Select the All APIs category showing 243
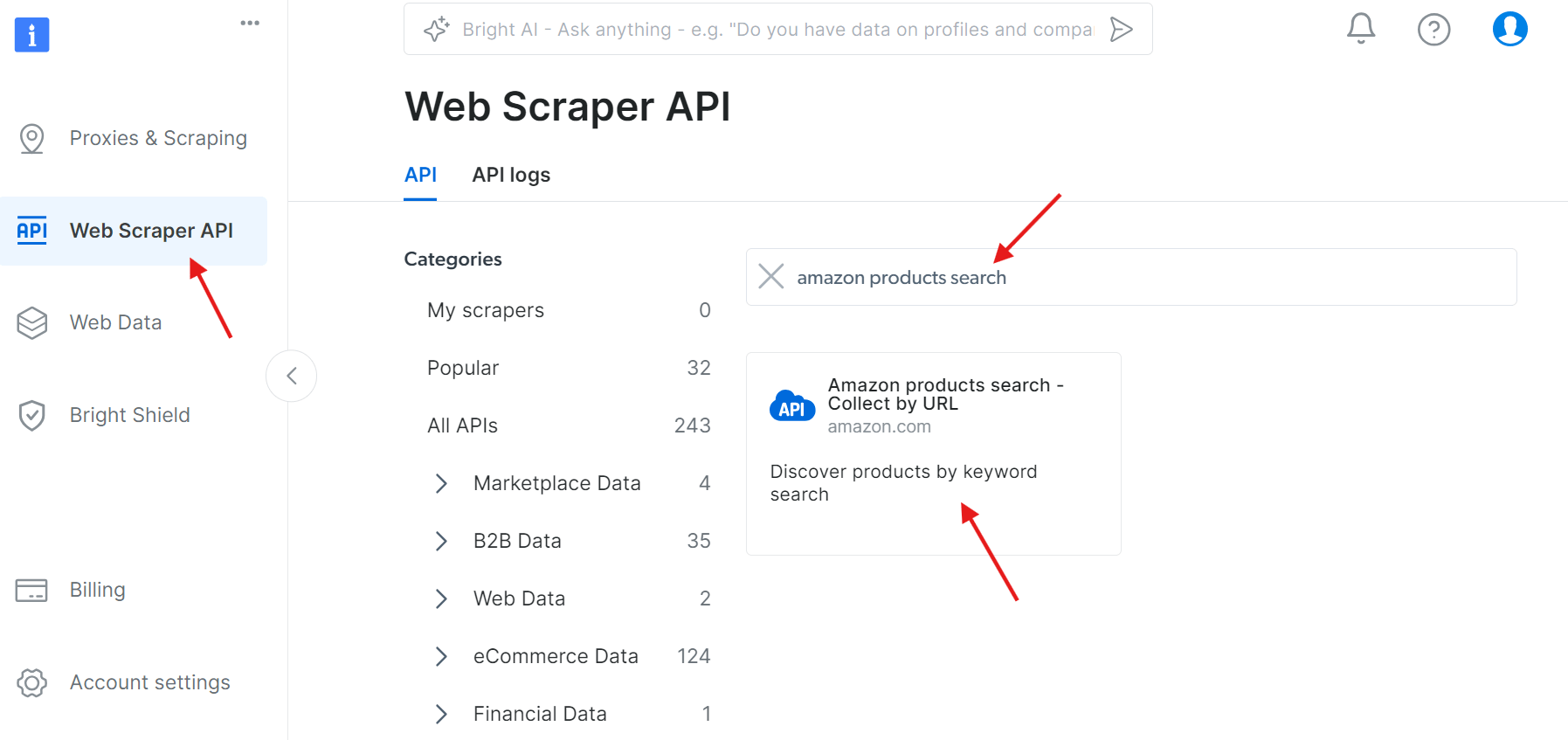This screenshot has height=740, width=1568. click(x=462, y=425)
